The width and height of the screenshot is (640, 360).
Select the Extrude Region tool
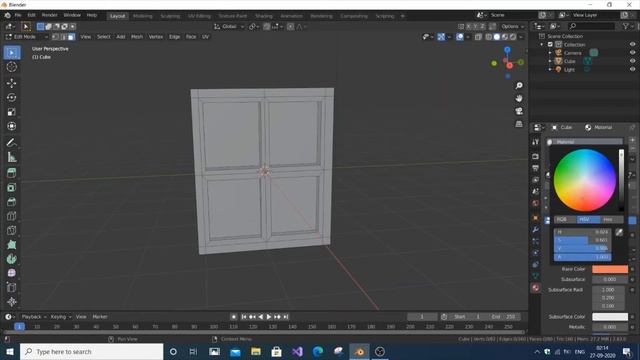pos(12,173)
